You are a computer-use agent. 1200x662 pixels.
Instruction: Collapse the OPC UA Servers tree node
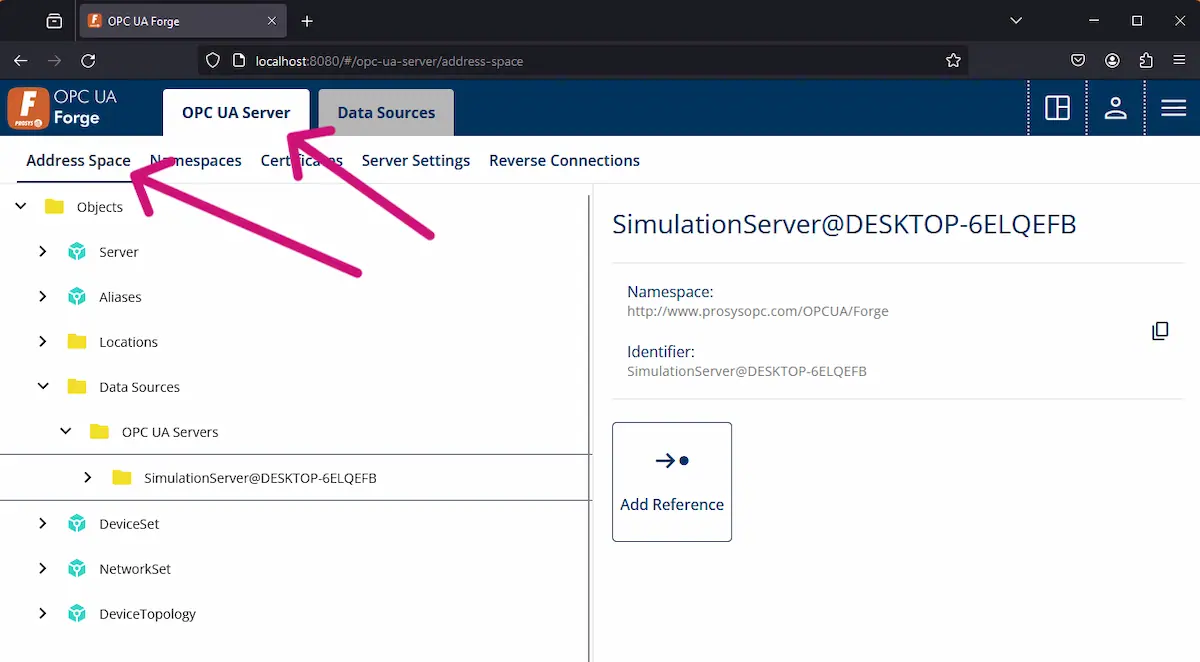pos(65,432)
